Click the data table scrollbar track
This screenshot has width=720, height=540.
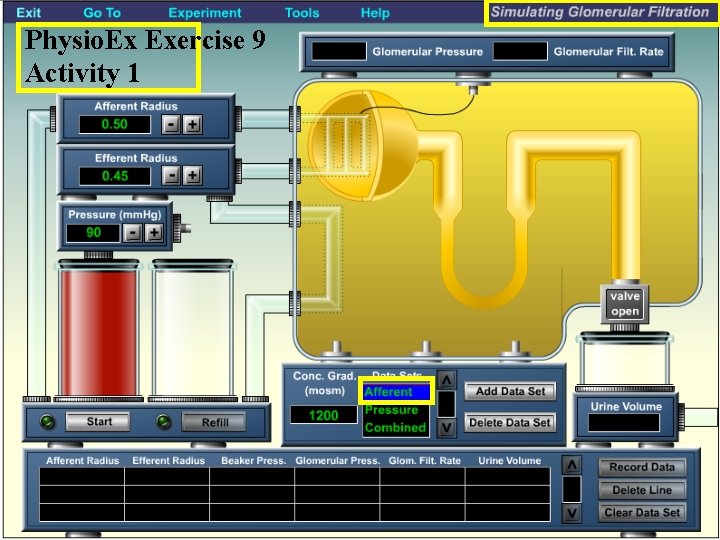click(x=572, y=489)
